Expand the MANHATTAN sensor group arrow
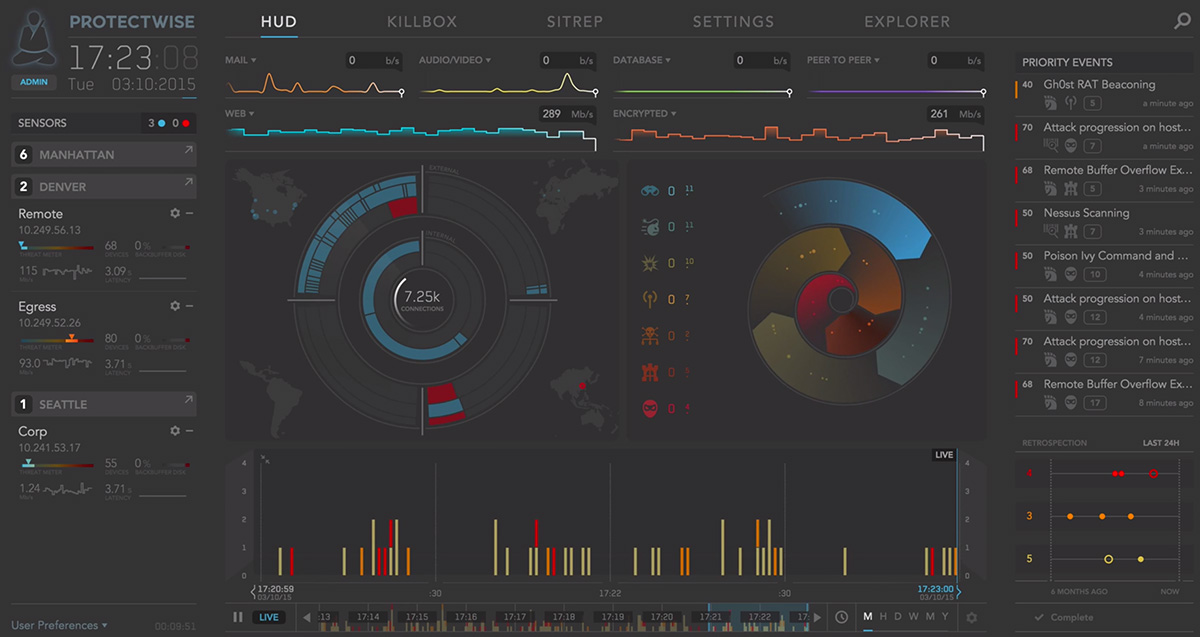The image size is (1200, 637). pos(188,151)
